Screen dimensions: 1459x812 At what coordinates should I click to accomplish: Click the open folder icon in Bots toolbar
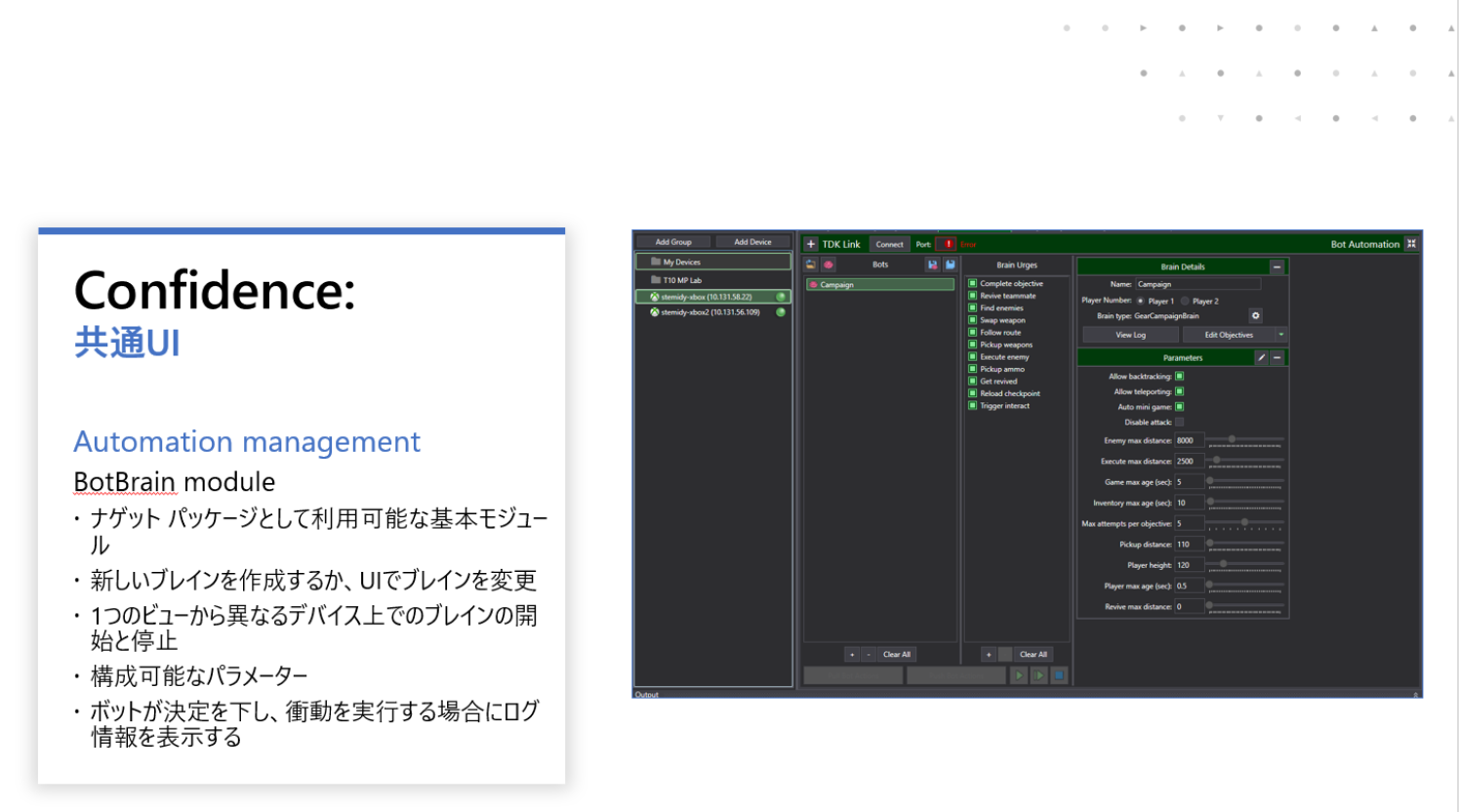point(811,264)
